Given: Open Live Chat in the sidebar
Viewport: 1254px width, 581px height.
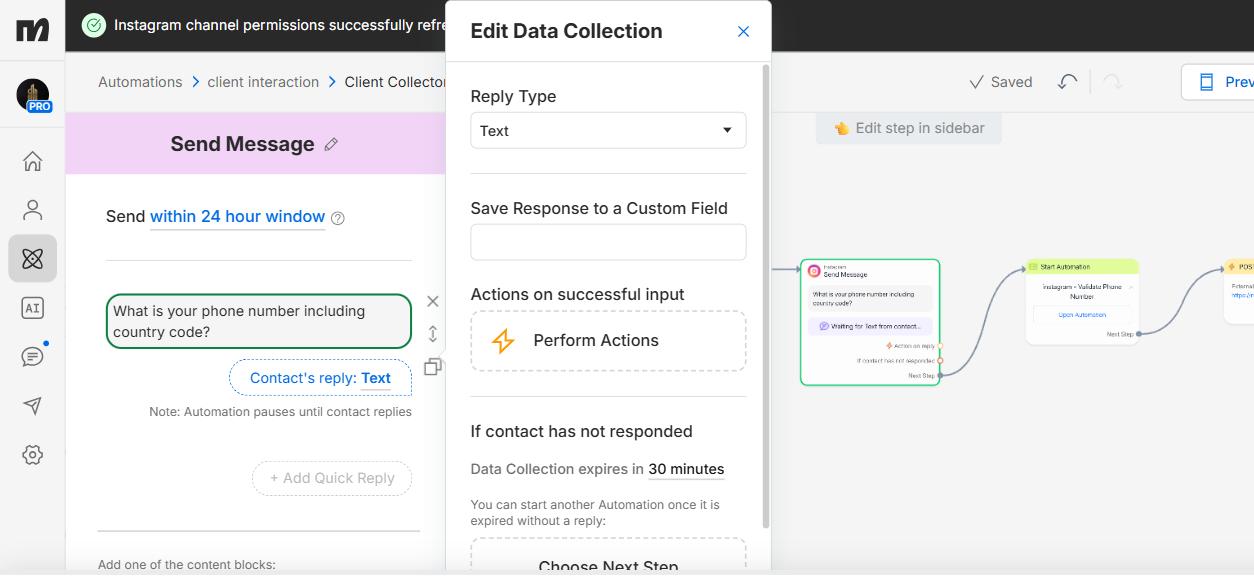Looking at the screenshot, I should 32,356.
